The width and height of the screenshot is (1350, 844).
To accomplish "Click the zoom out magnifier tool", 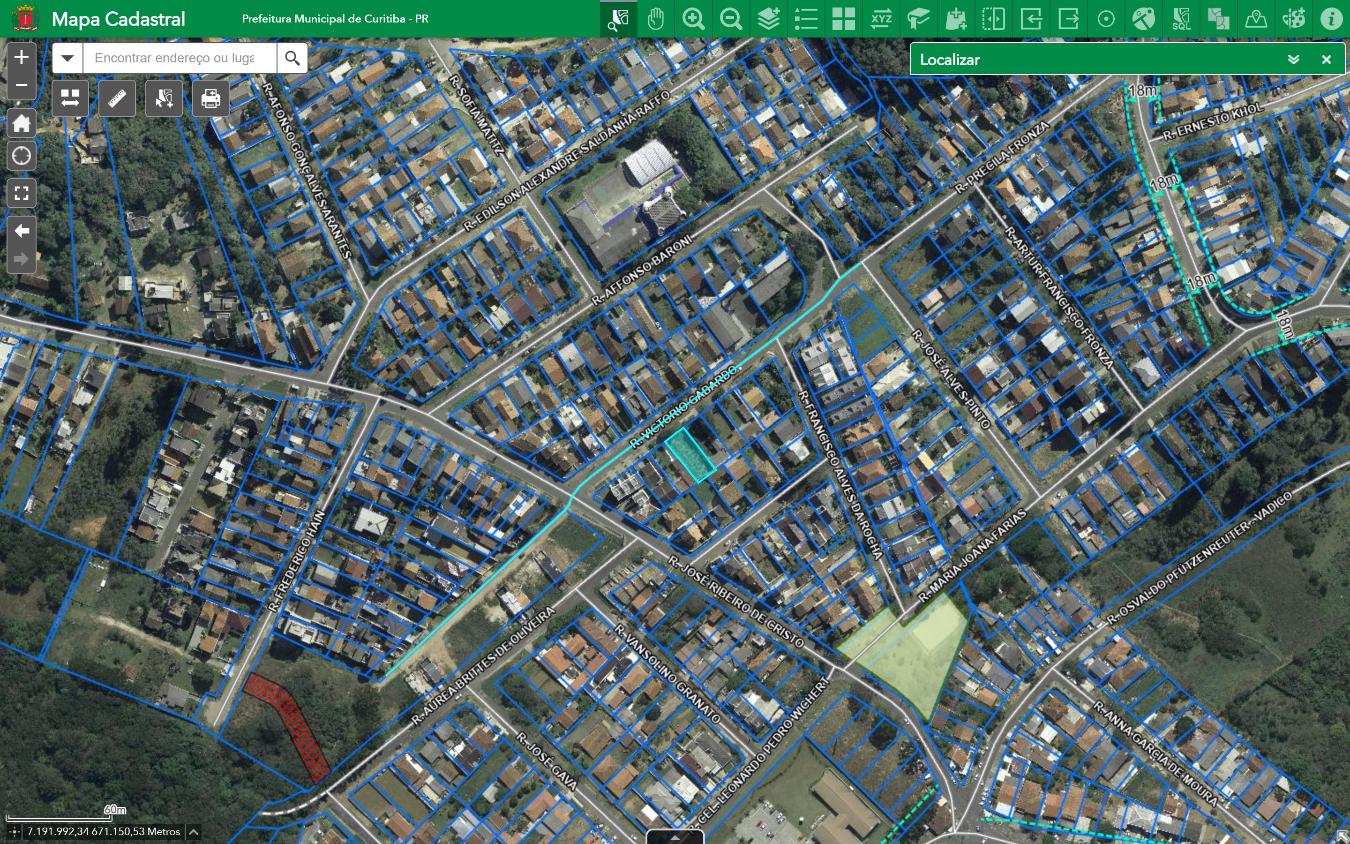I will tap(731, 19).
